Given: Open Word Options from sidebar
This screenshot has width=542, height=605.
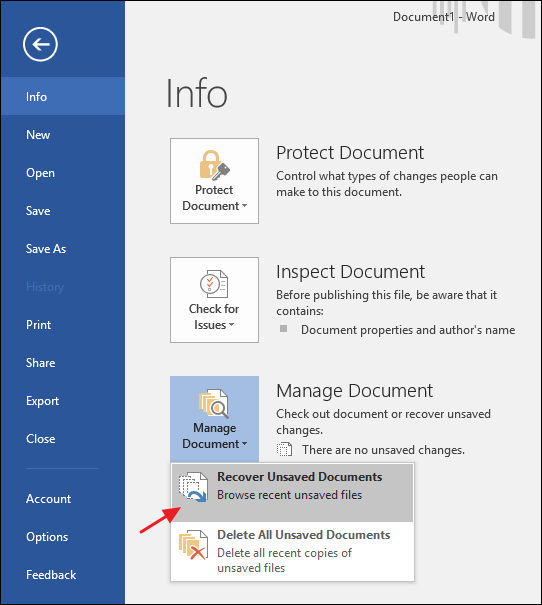Looking at the screenshot, I should (63, 537).
